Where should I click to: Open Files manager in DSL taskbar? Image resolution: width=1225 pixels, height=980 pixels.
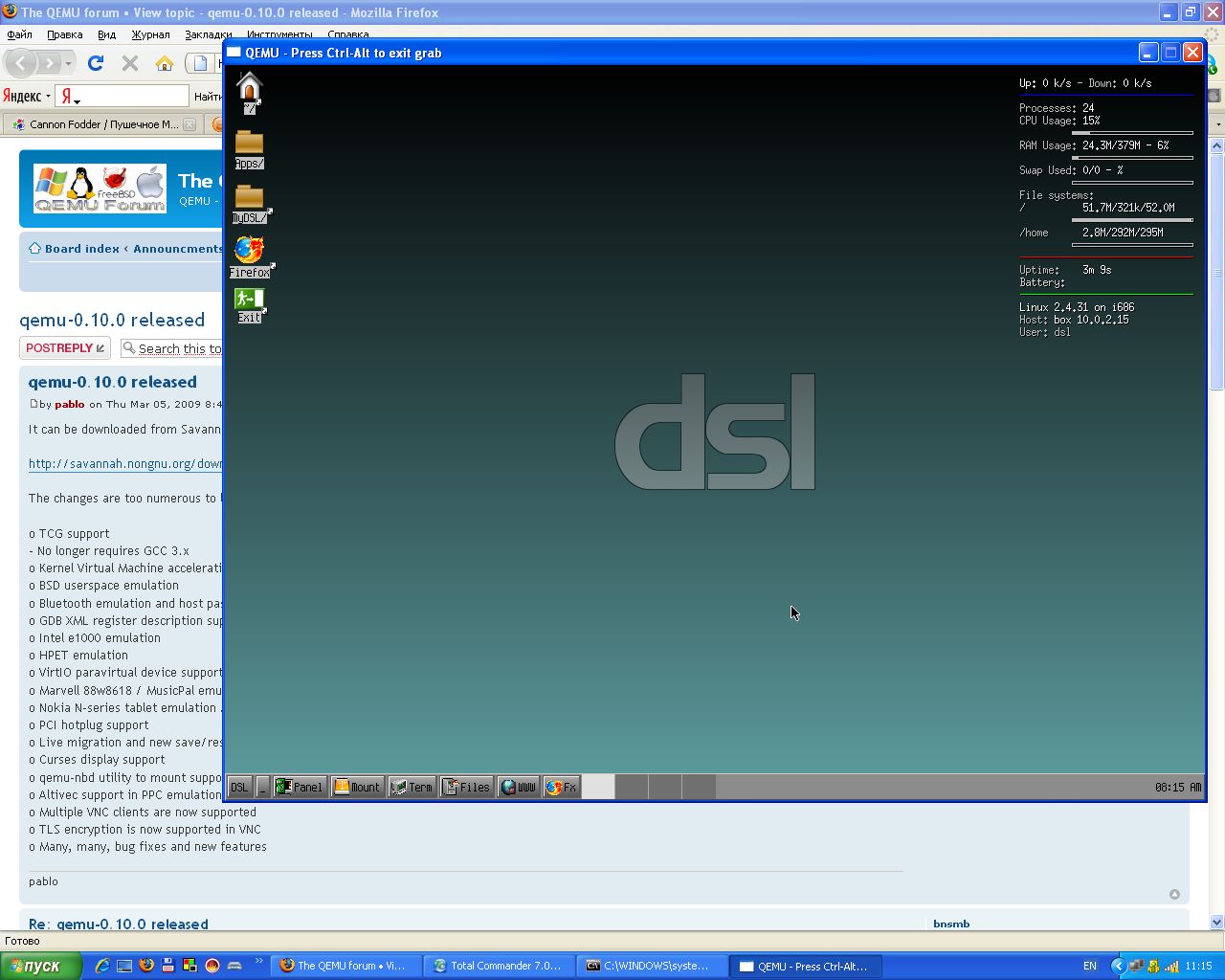pos(467,787)
